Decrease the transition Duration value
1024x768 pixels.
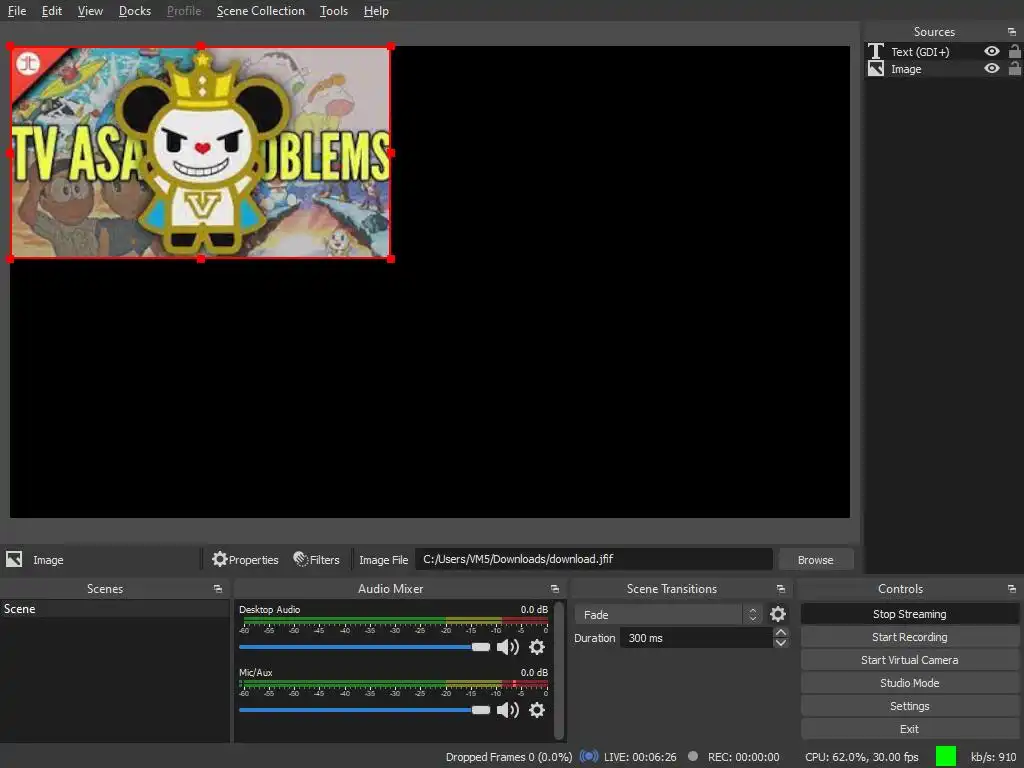780,643
